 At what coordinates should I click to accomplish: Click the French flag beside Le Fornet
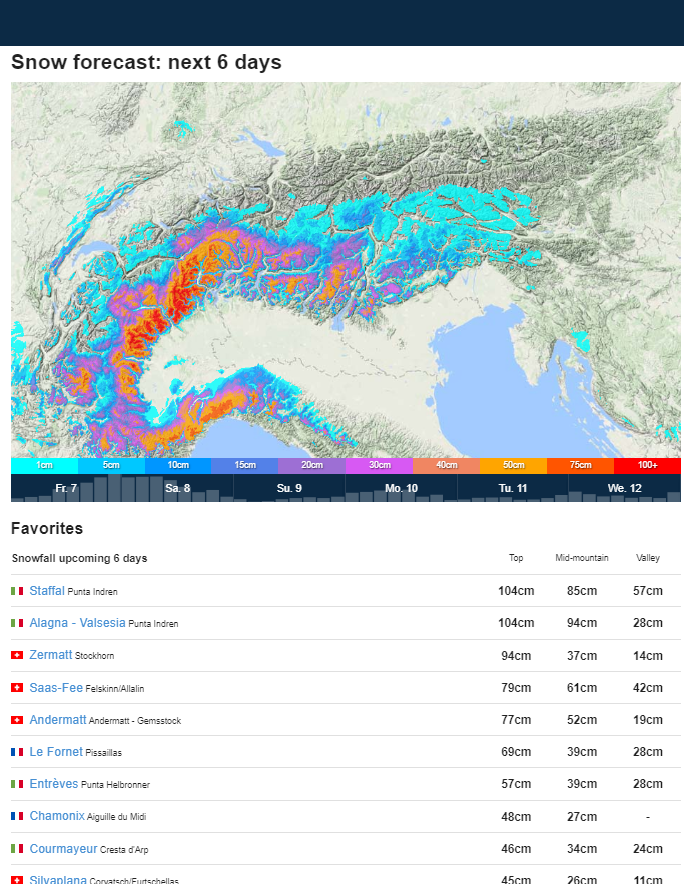pos(17,752)
